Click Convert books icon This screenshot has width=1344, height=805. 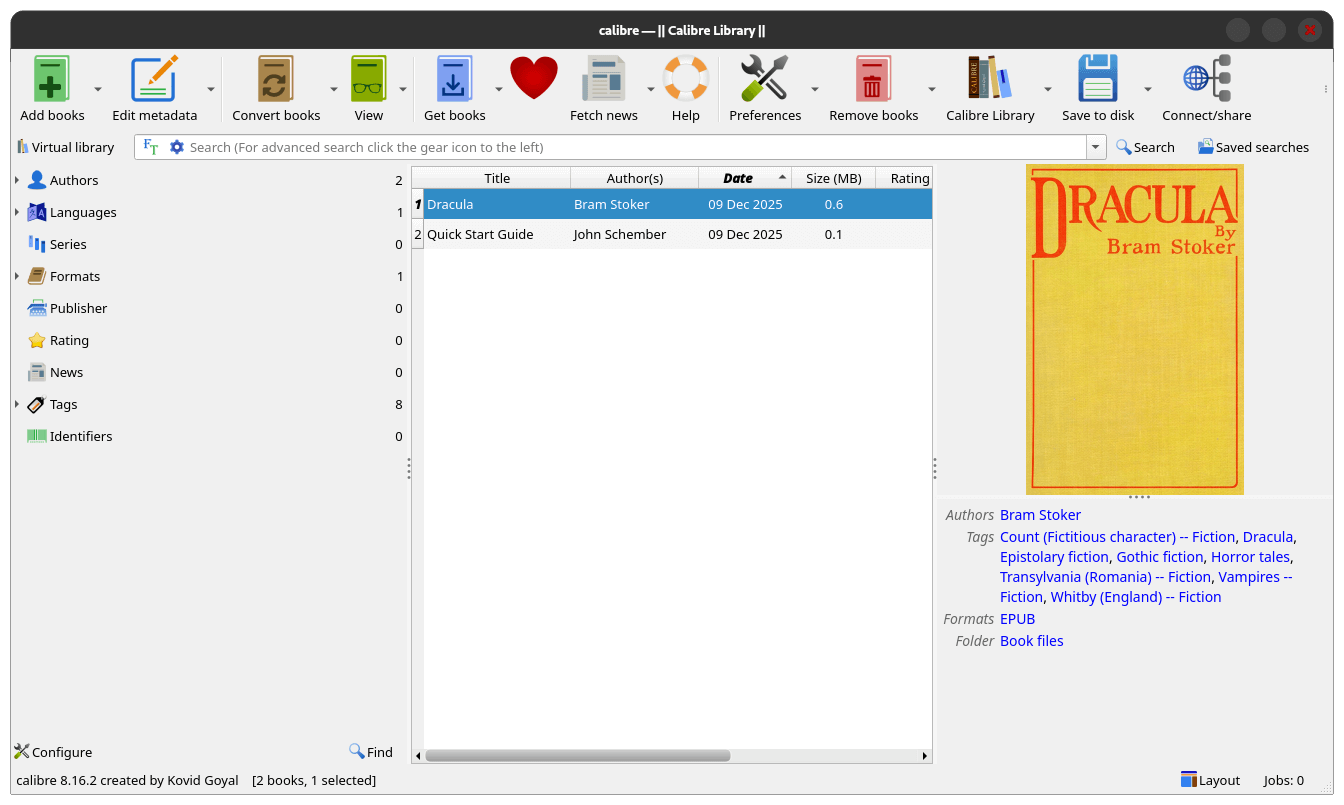click(x=276, y=80)
